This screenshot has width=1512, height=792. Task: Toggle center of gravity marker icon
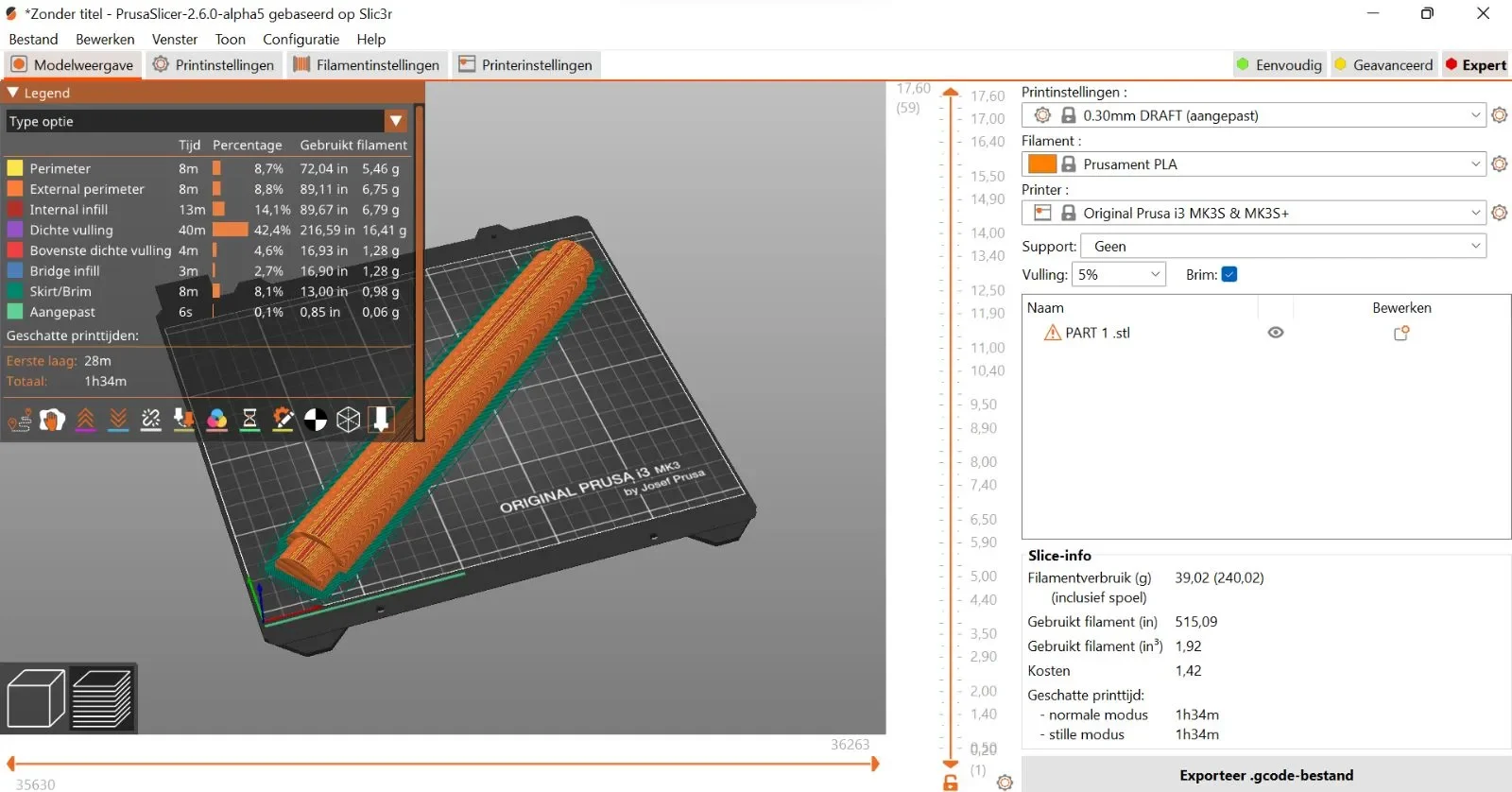coord(316,420)
